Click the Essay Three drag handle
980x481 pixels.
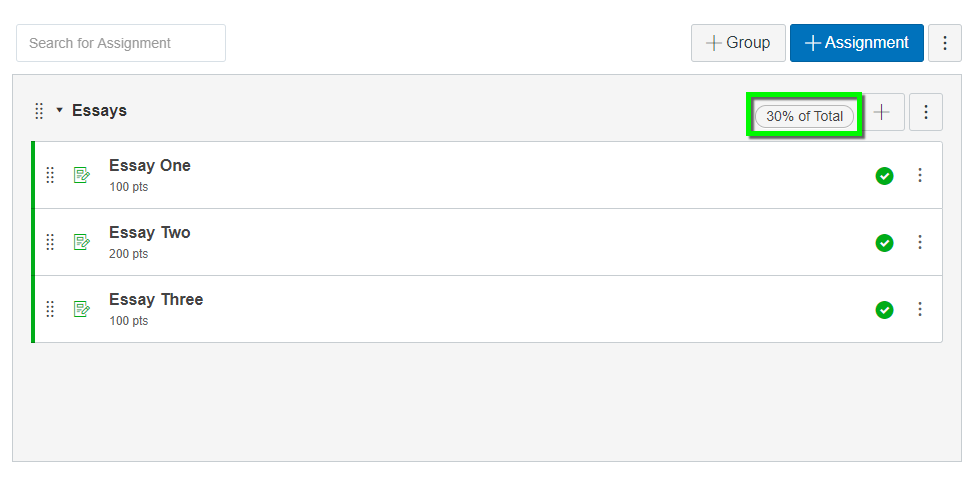pos(51,309)
